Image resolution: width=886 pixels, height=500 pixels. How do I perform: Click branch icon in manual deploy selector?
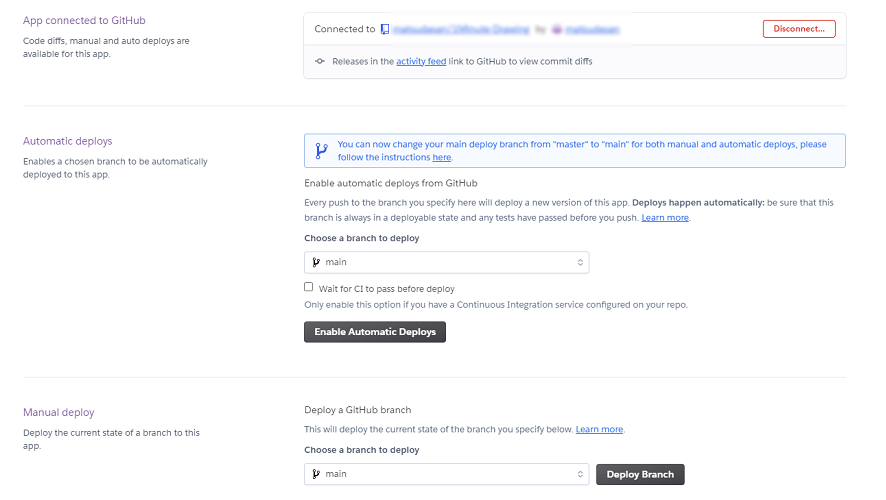point(317,474)
